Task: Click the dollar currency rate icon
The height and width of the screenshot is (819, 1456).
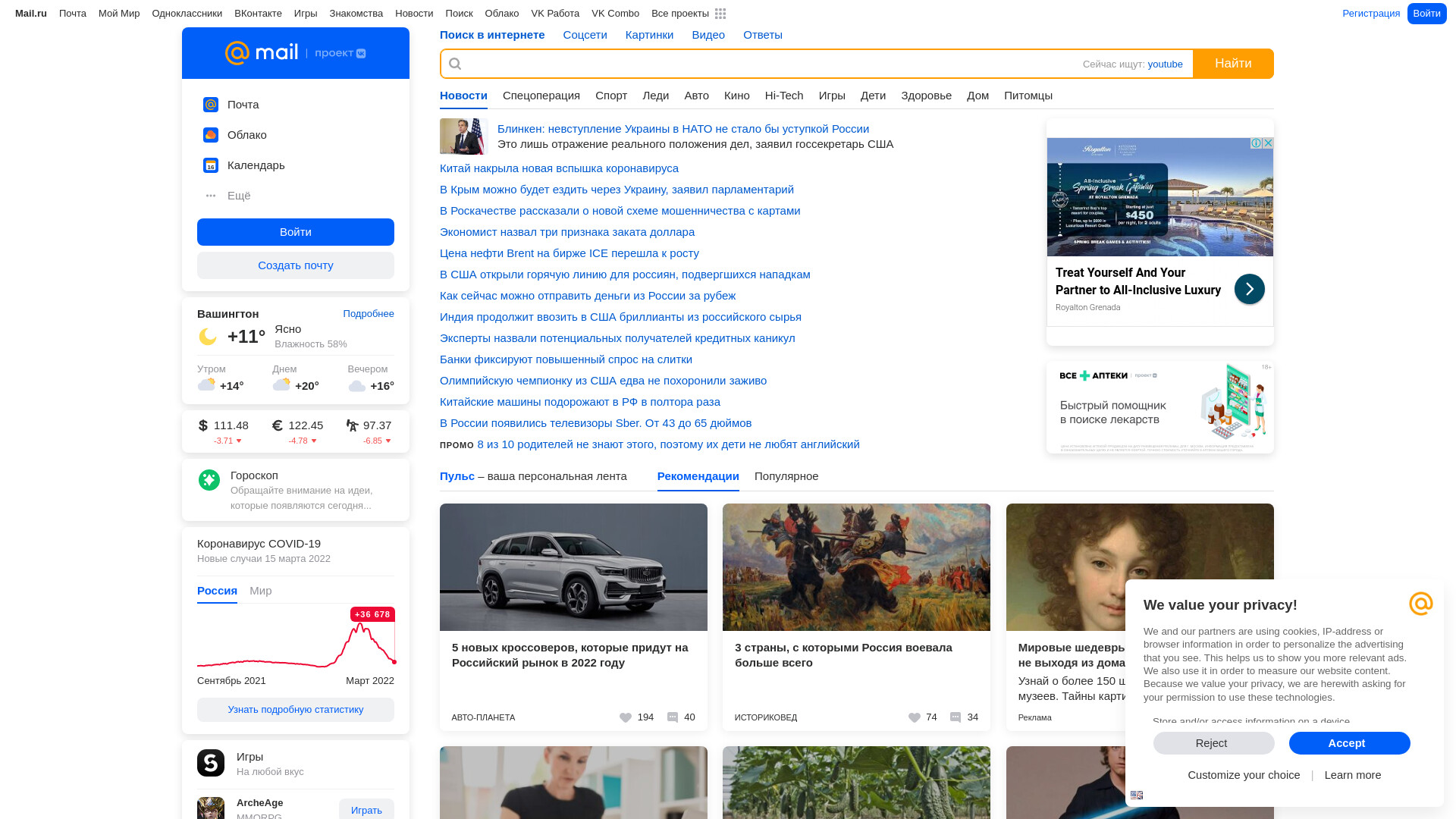Action: [x=203, y=425]
